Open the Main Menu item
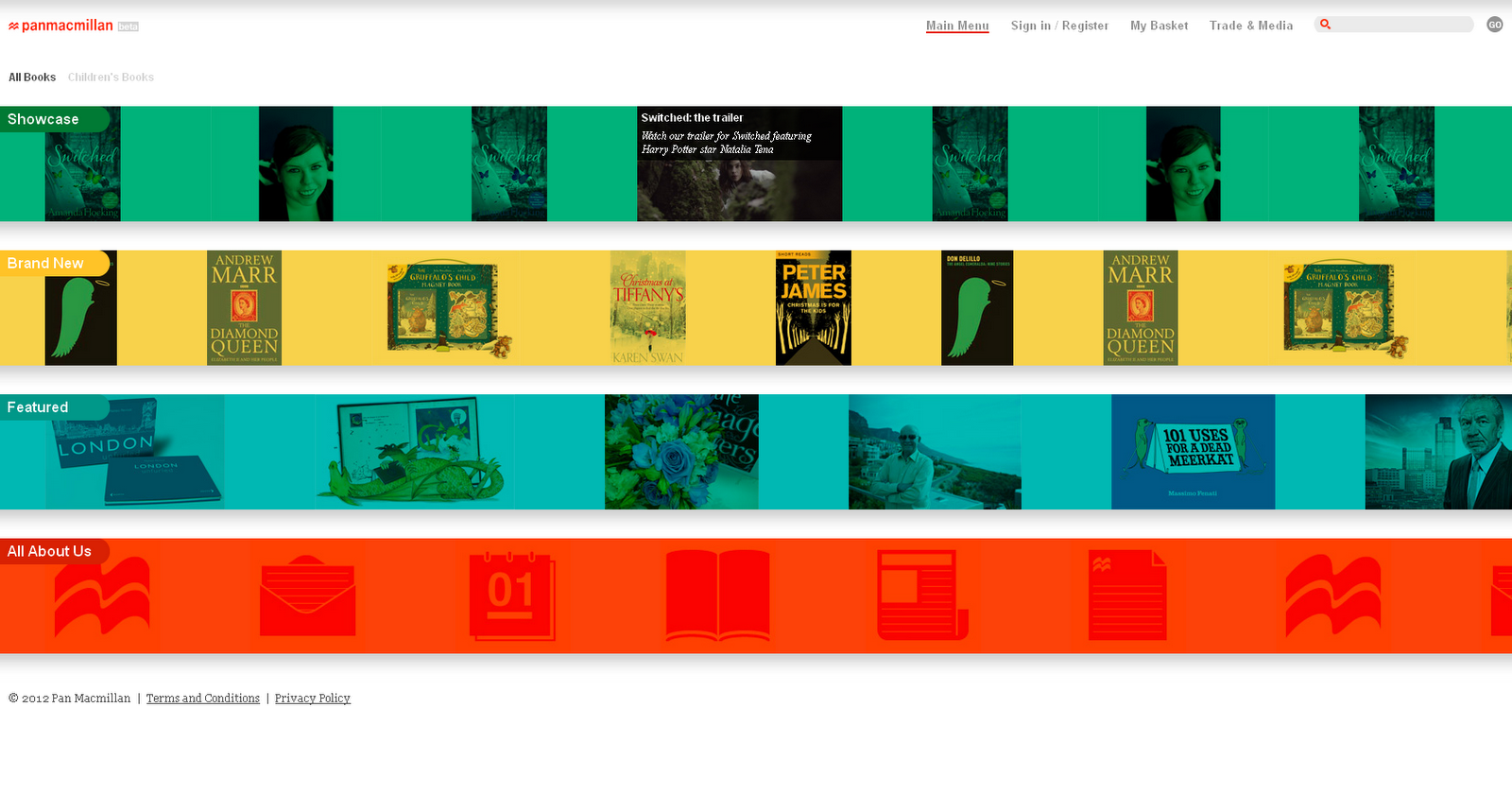This screenshot has height=794, width=1512. pyautogui.click(x=957, y=26)
